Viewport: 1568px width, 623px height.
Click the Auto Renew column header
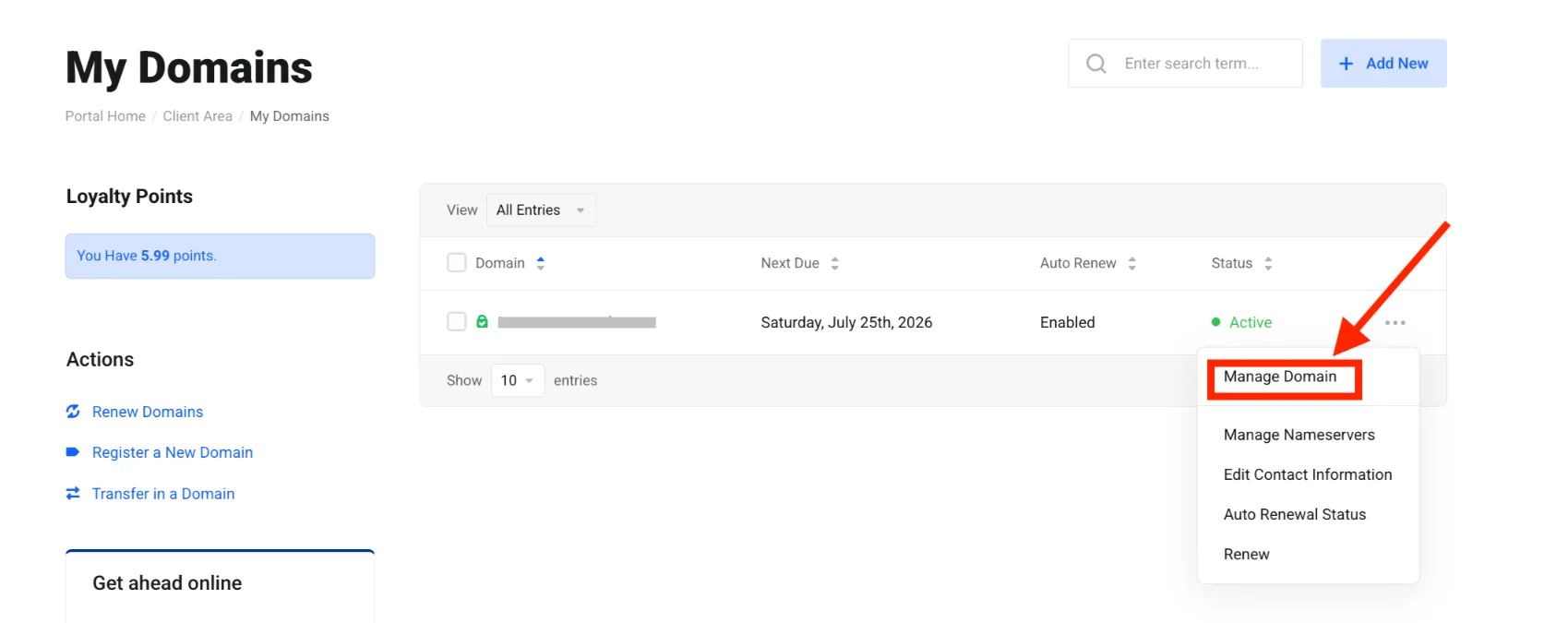(1078, 263)
